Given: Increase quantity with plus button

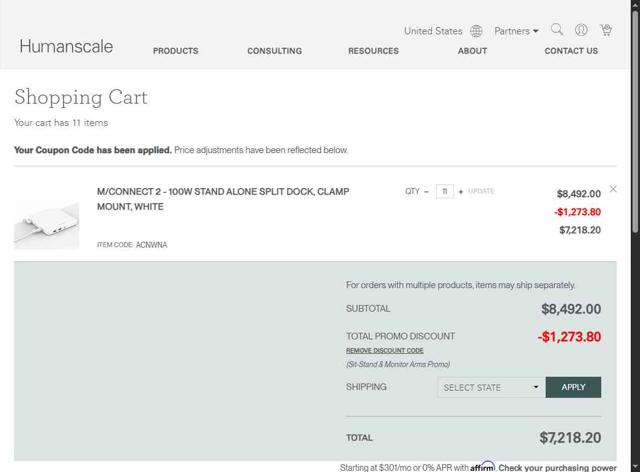Looking at the screenshot, I should coord(461,191).
